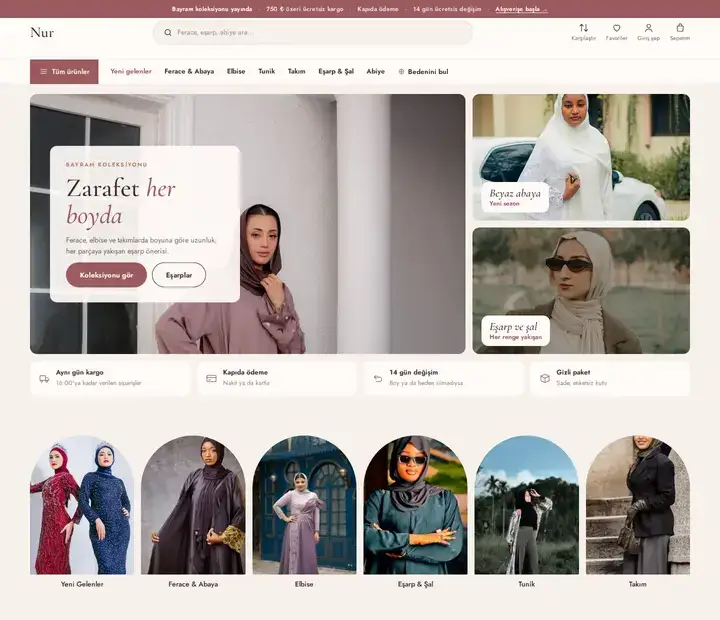Click the truck icon for Aynı gün kargo
Screen dimensions: 720x620
tap(44, 379)
